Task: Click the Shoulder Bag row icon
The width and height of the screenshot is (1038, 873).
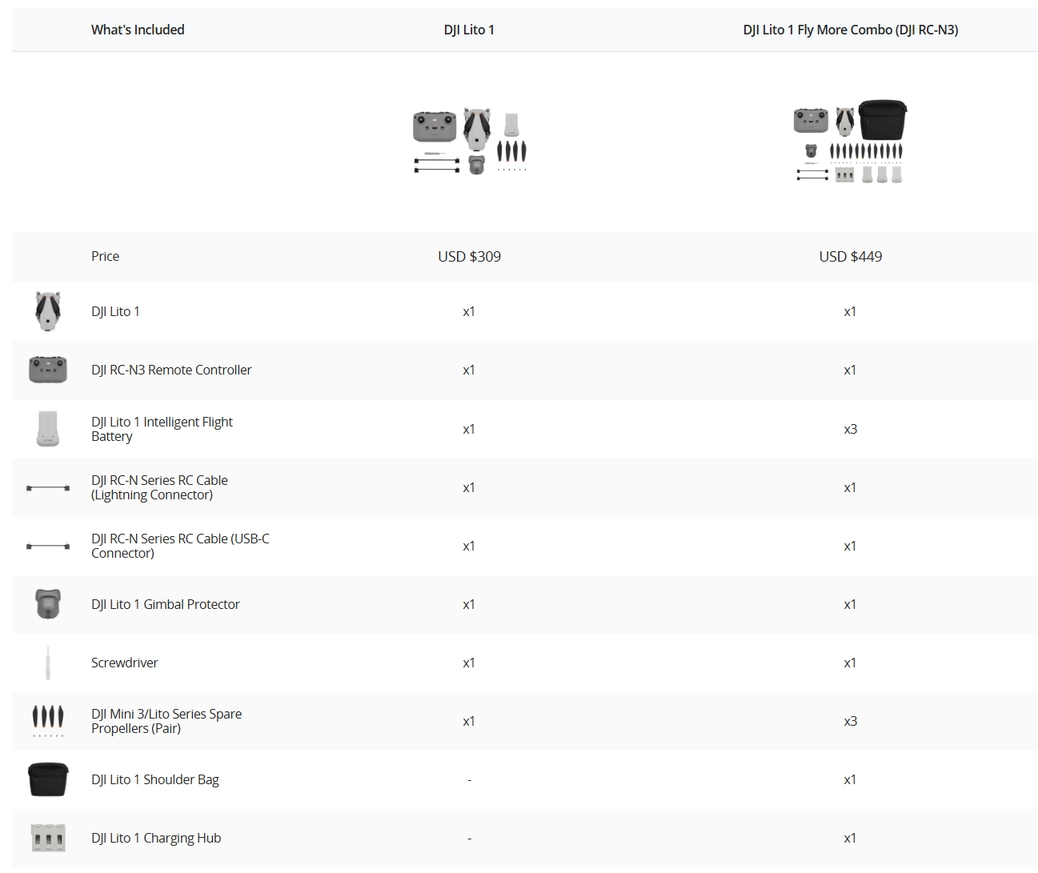Action: coord(48,779)
